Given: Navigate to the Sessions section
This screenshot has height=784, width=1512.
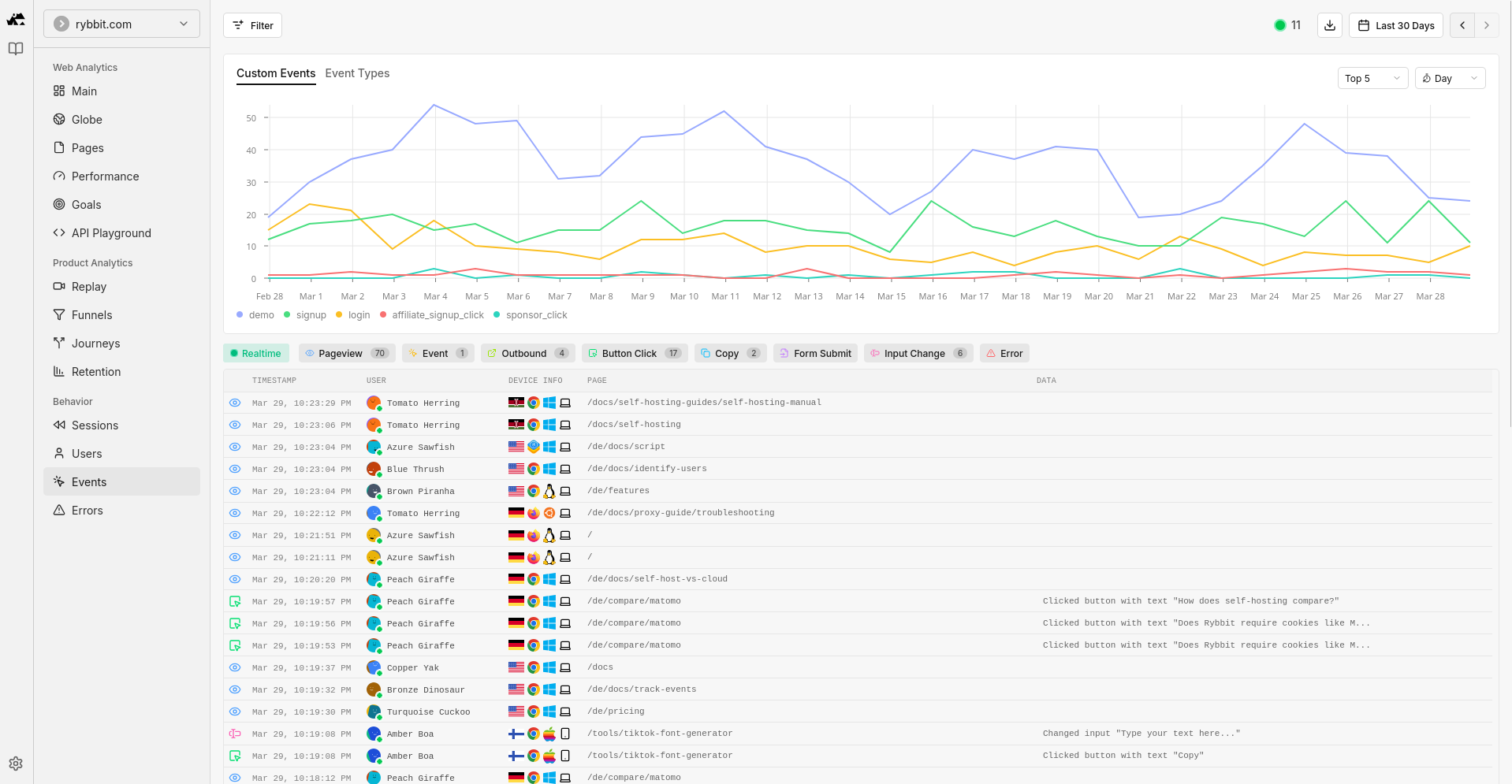Looking at the screenshot, I should (95, 425).
